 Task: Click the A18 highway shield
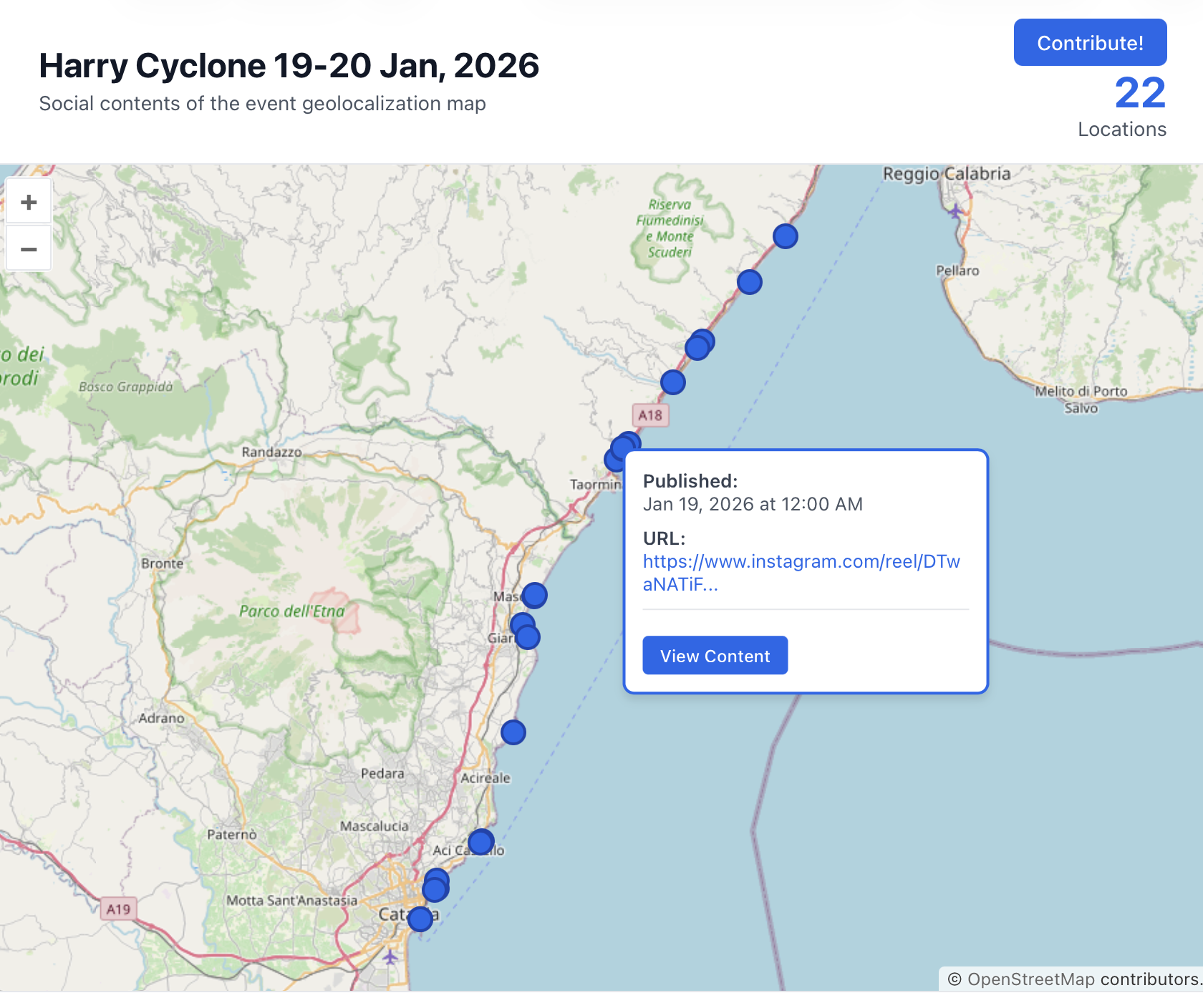coord(650,415)
